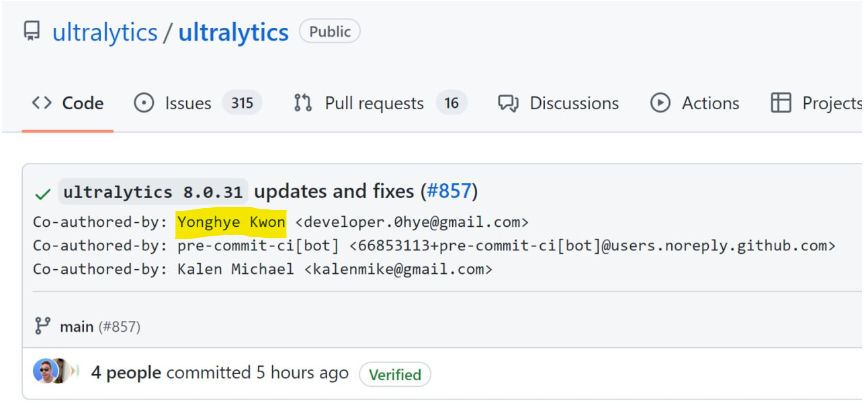The width and height of the screenshot is (866, 405).
Task: Click the green commit status checkmark
Action: click(43, 194)
